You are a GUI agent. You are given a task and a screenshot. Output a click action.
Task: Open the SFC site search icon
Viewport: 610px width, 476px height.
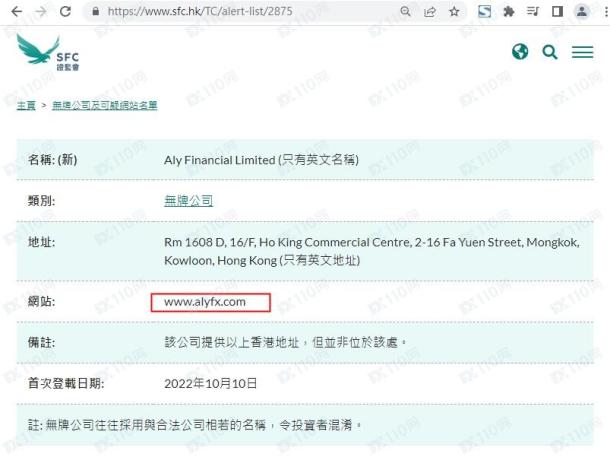(x=550, y=52)
